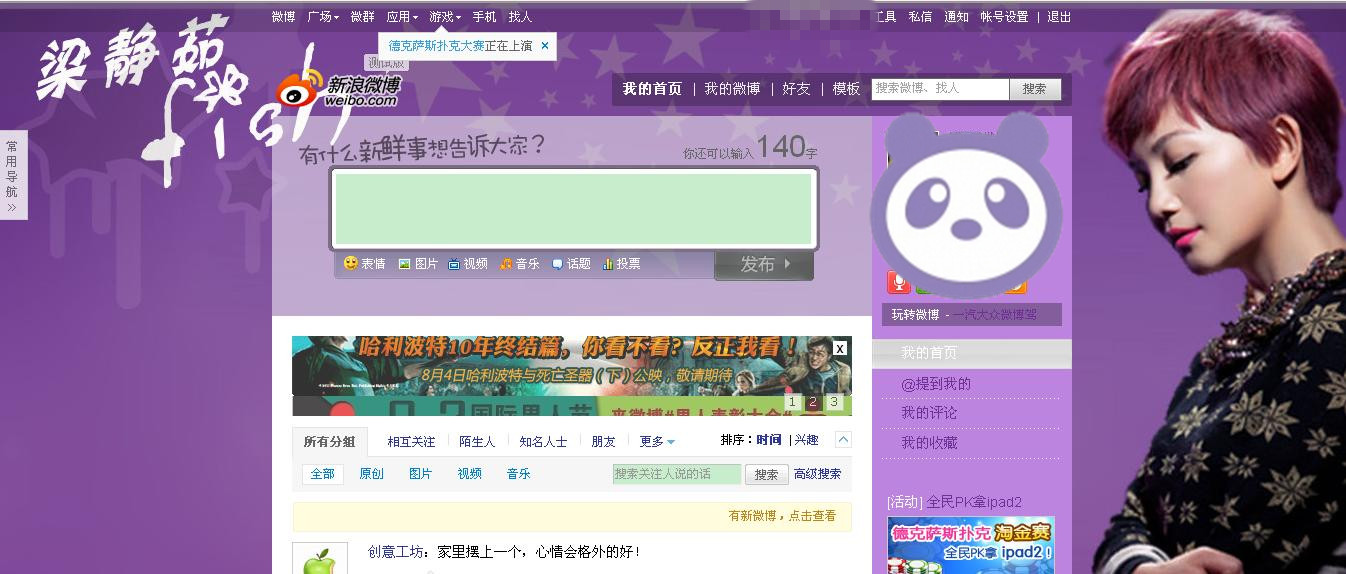Switch to 我的微博 tab

(732, 89)
